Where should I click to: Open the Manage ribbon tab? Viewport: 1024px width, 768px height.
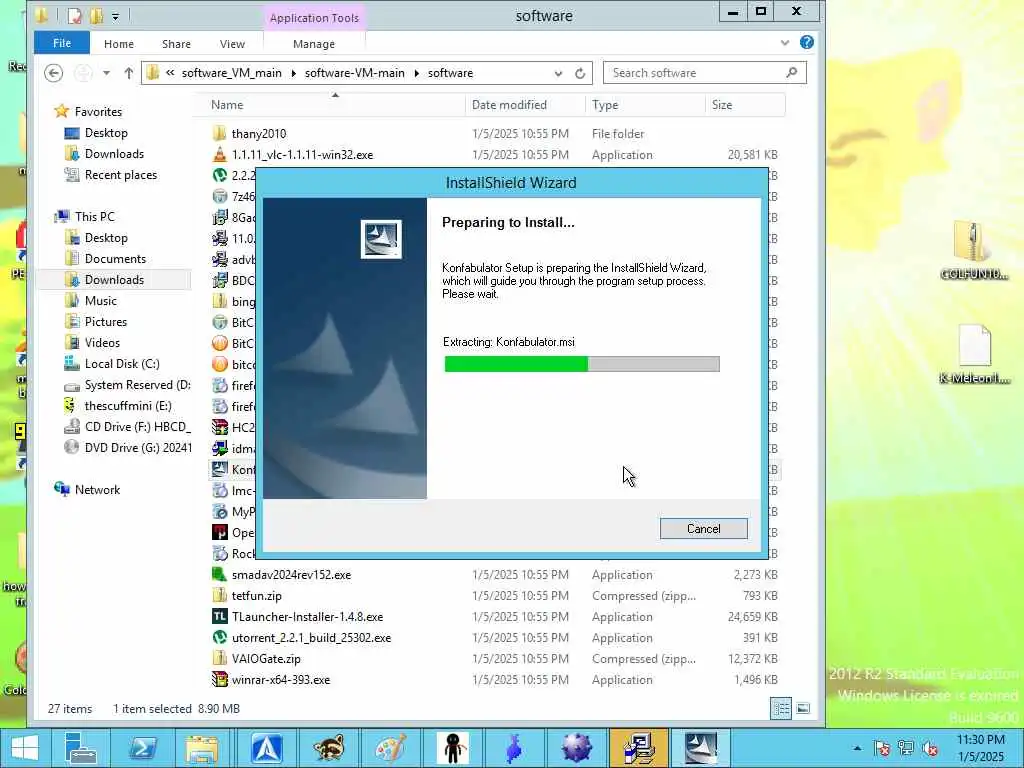click(313, 44)
